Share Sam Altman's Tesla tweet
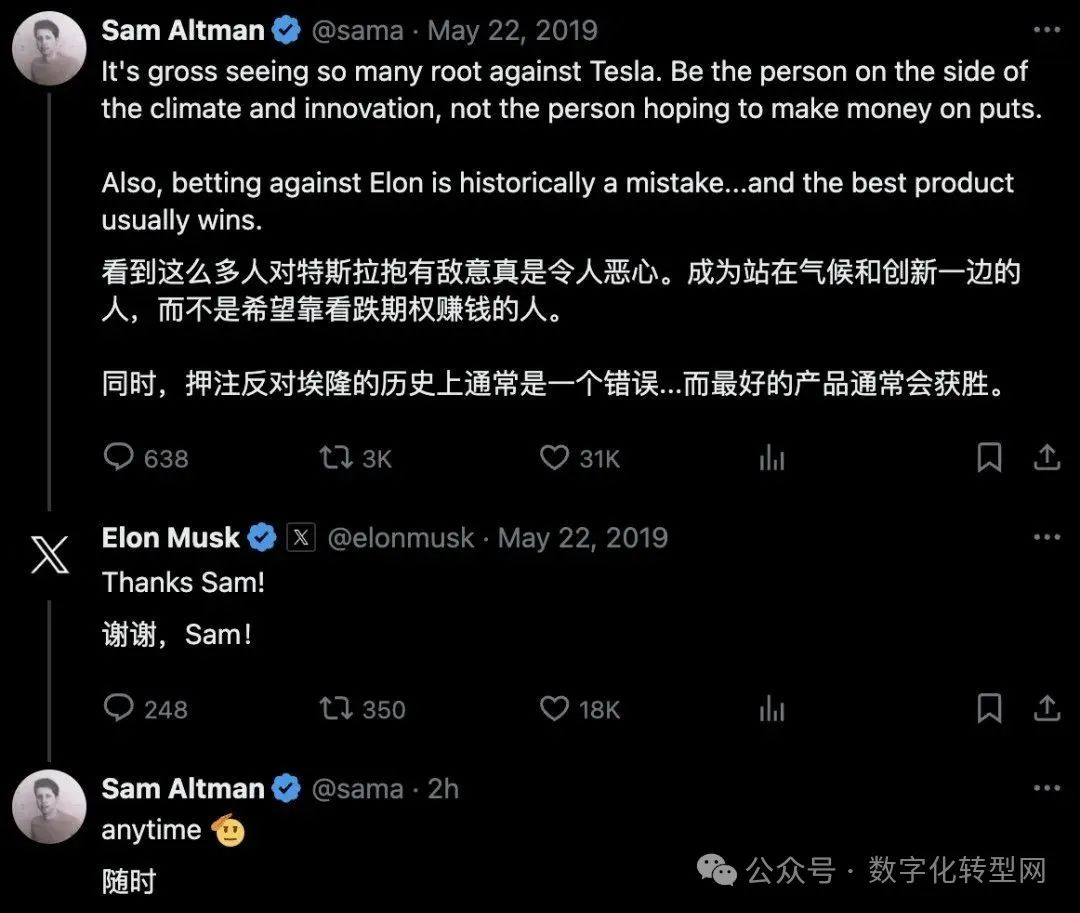1080x913 pixels. click(1046, 458)
